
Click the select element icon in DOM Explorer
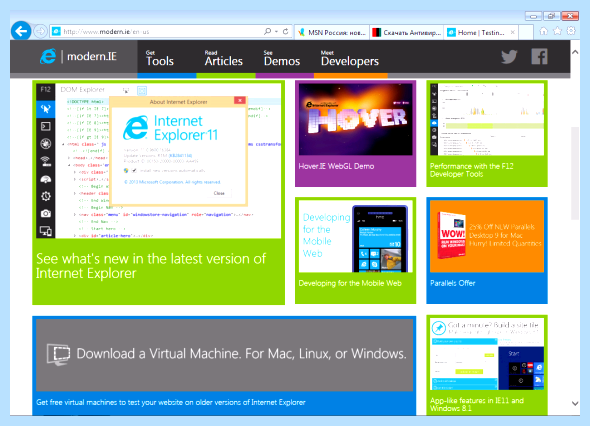pos(126,90)
